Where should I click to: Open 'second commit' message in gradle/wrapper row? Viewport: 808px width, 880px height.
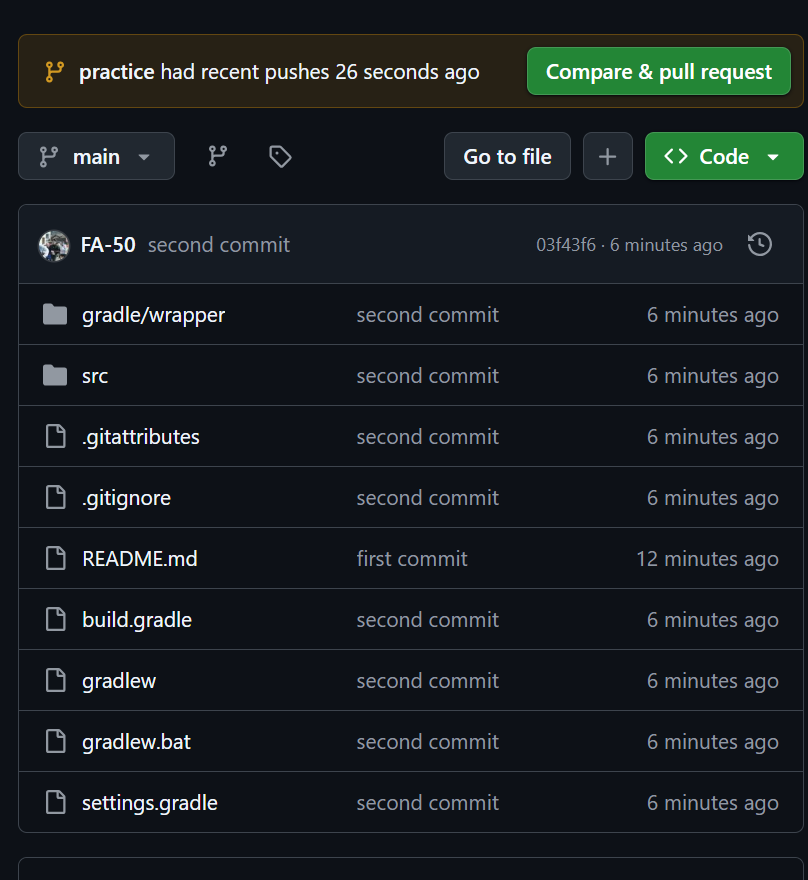[x=428, y=315]
